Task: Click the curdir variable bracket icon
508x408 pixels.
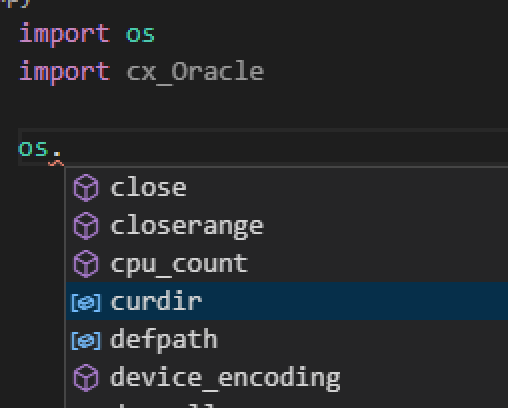Action: (x=86, y=302)
